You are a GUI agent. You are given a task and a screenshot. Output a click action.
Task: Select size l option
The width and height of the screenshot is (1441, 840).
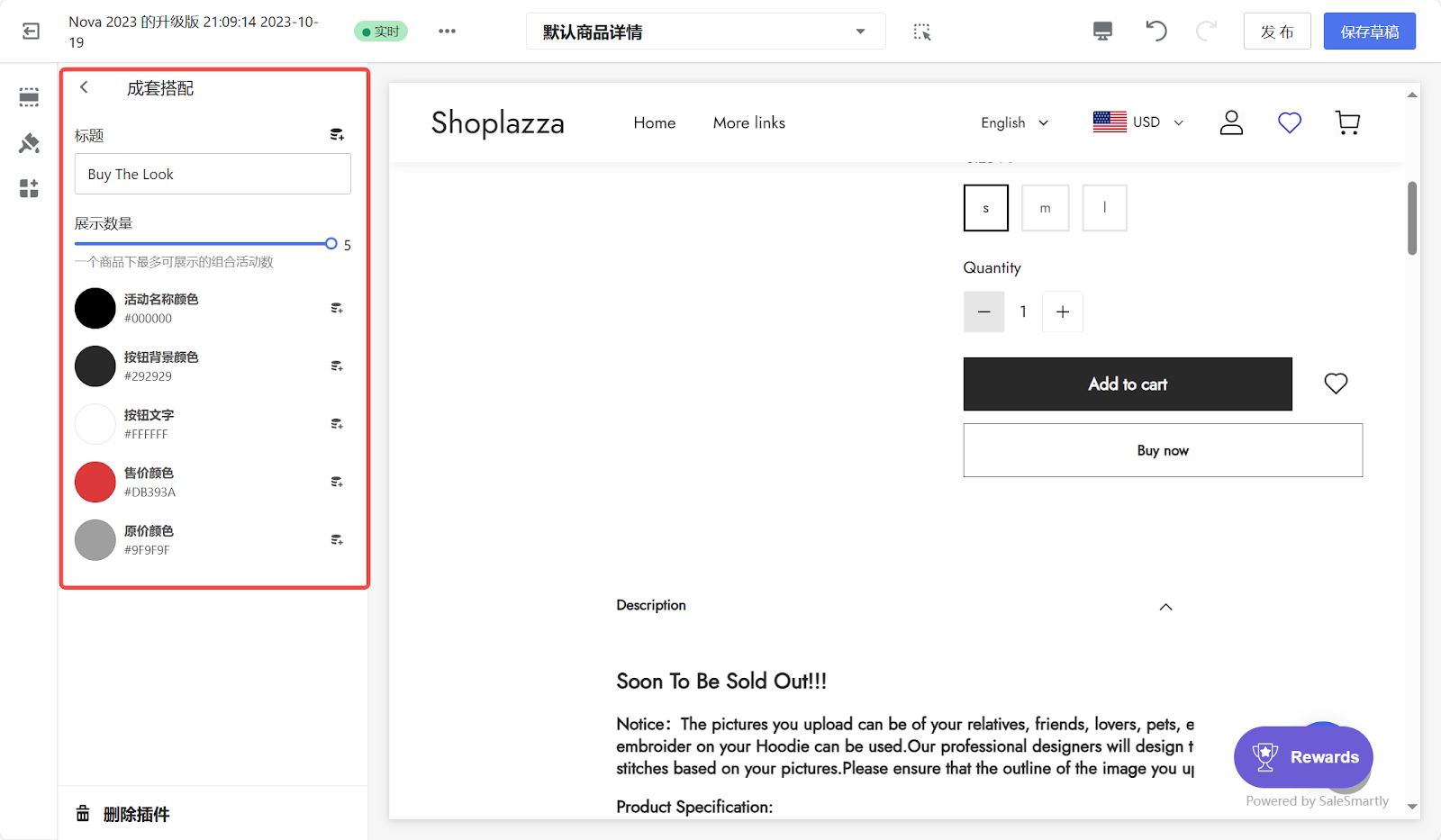click(x=1105, y=208)
